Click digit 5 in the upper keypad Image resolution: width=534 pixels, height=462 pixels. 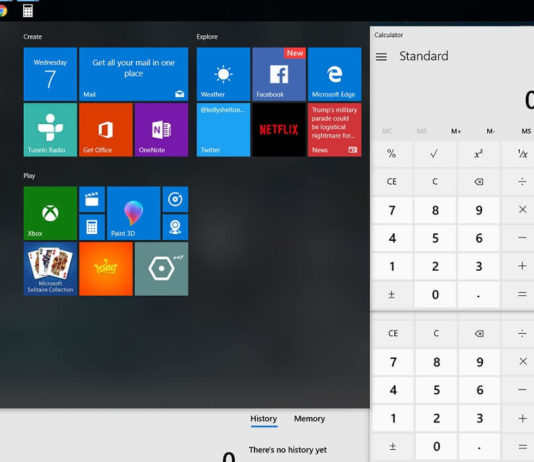435,238
